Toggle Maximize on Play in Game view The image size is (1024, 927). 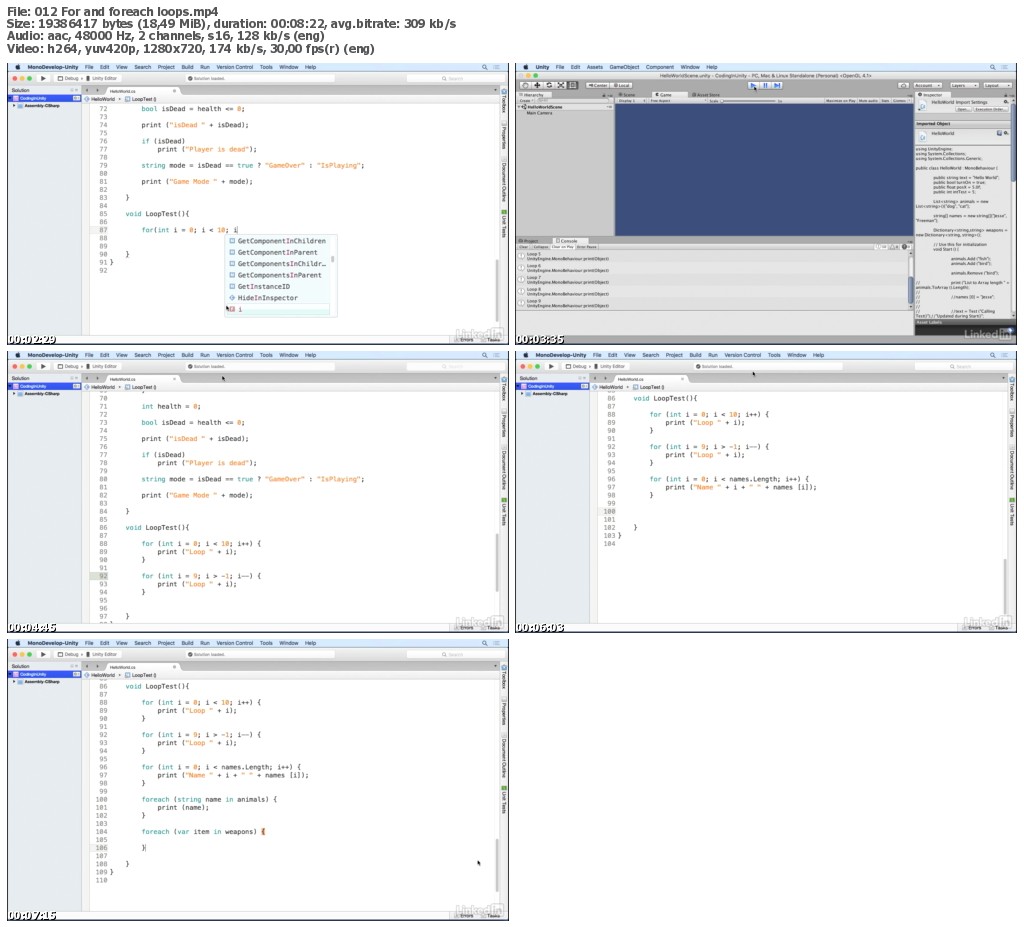842,101
